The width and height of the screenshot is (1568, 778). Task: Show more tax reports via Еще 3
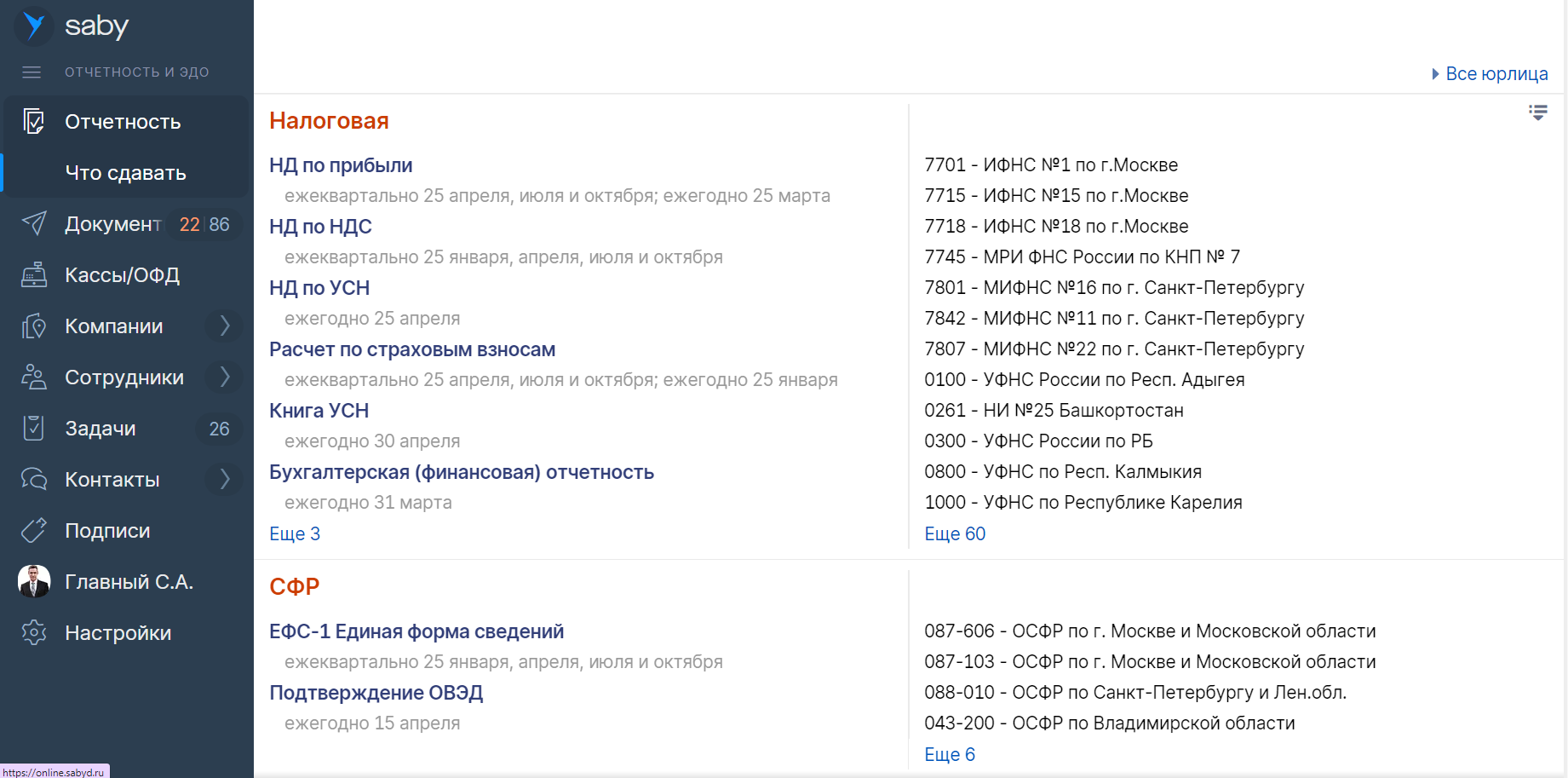pos(295,534)
